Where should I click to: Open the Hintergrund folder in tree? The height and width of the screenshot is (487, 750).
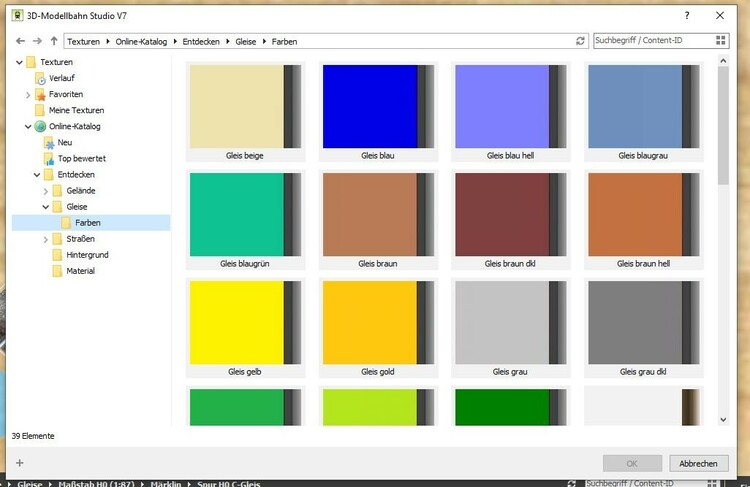click(x=87, y=255)
